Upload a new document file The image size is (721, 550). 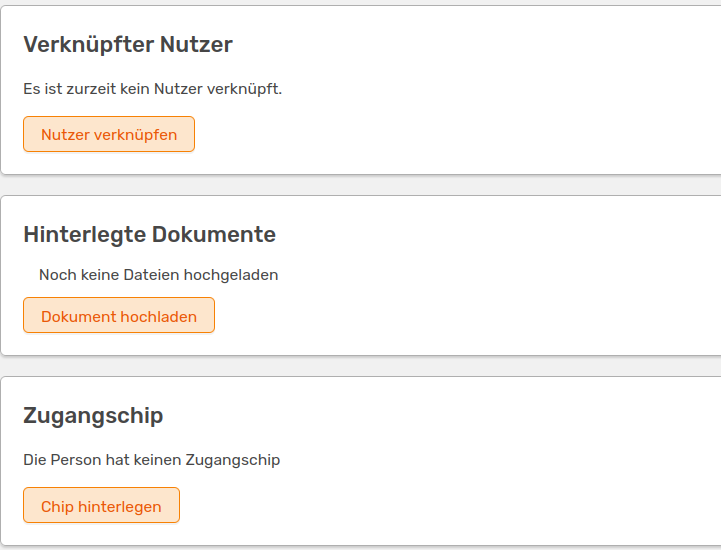click(x=119, y=316)
